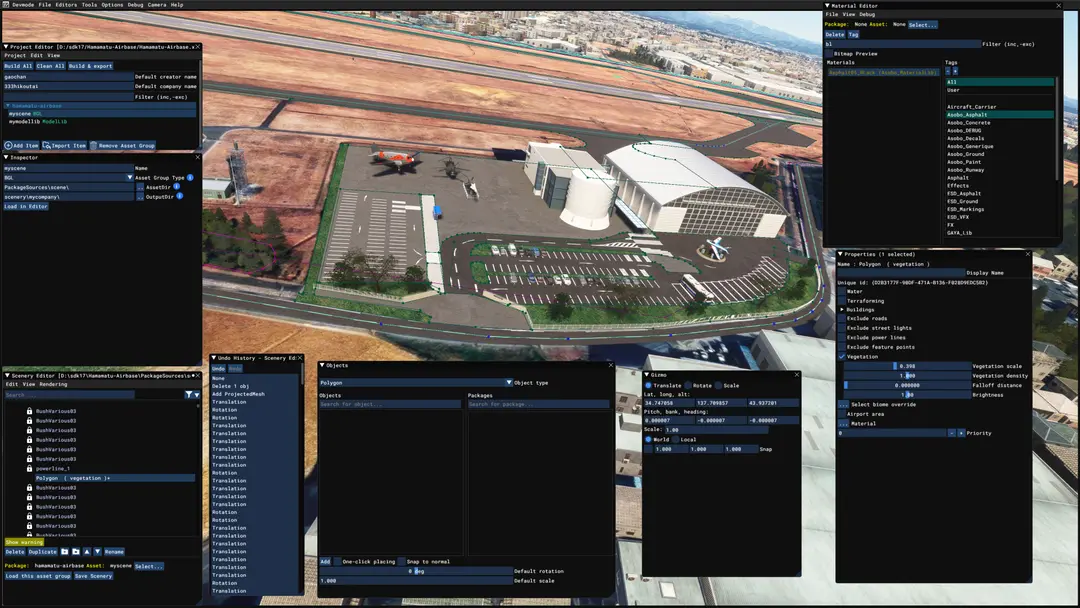Screen dimensions: 1080x608
Task: Expand the Buildings section in Properties
Action: pyautogui.click(x=842, y=310)
